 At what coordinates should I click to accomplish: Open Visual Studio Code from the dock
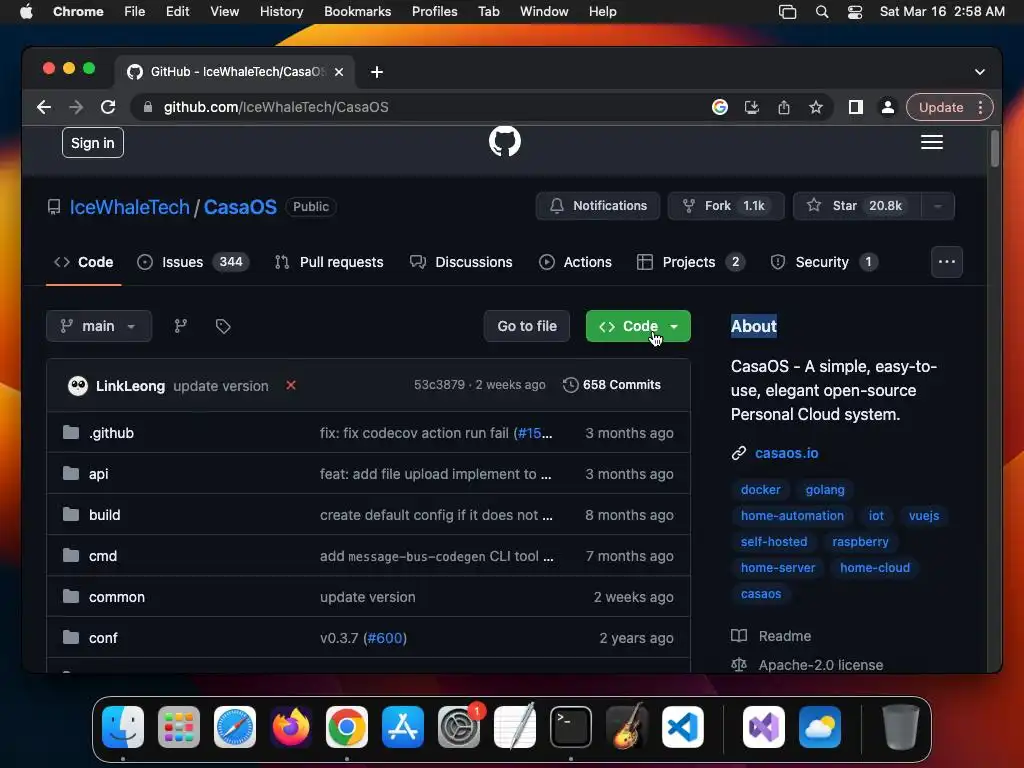pyautogui.click(x=682, y=727)
